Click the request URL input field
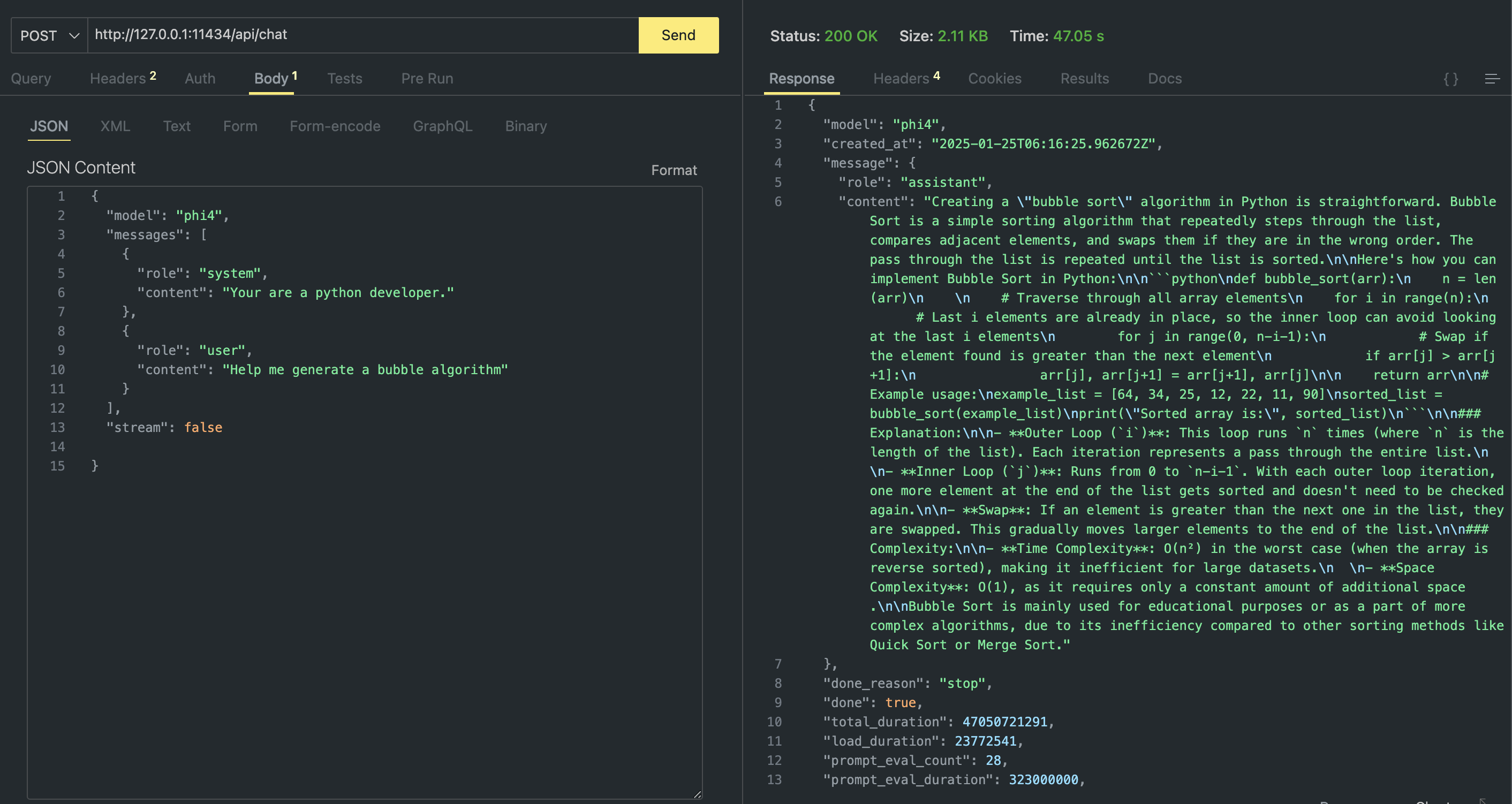 click(x=362, y=35)
